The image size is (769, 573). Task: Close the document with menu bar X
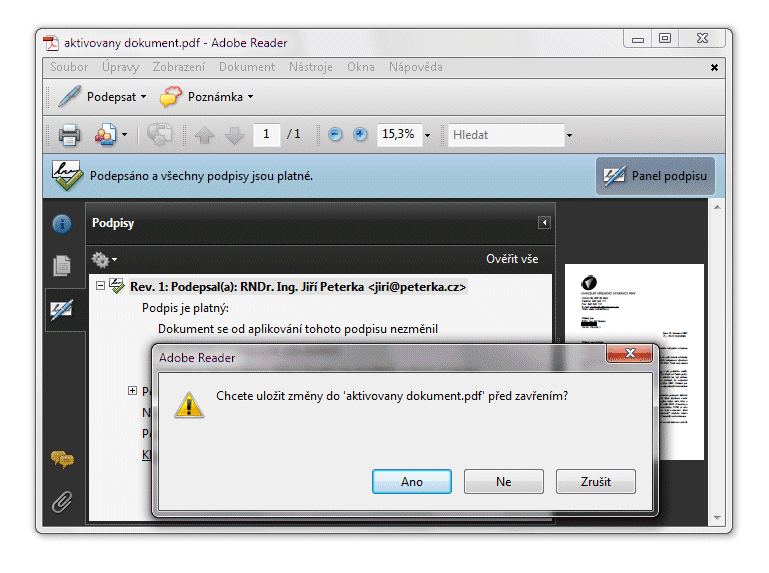click(x=714, y=67)
